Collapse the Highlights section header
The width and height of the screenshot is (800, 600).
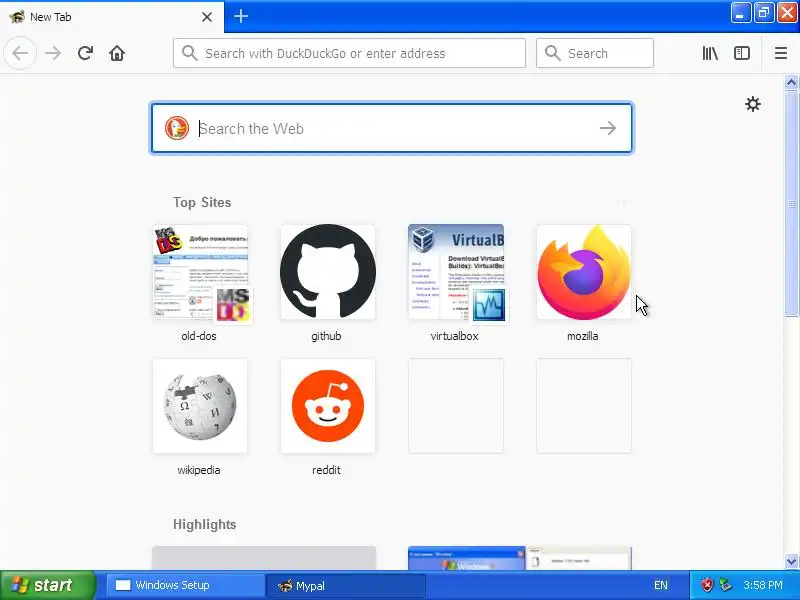click(x=205, y=524)
